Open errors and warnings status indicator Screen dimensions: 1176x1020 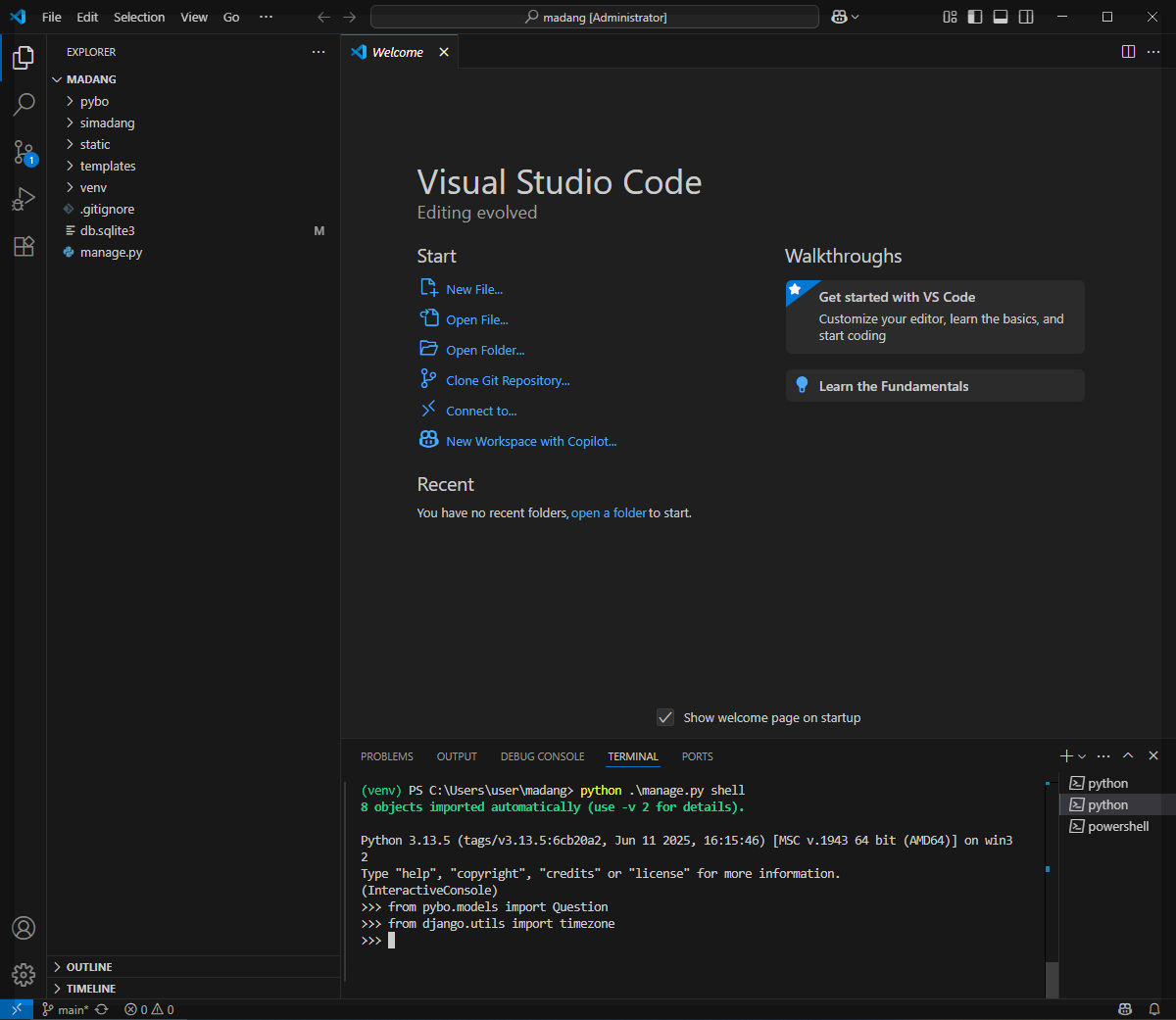click(149, 1009)
